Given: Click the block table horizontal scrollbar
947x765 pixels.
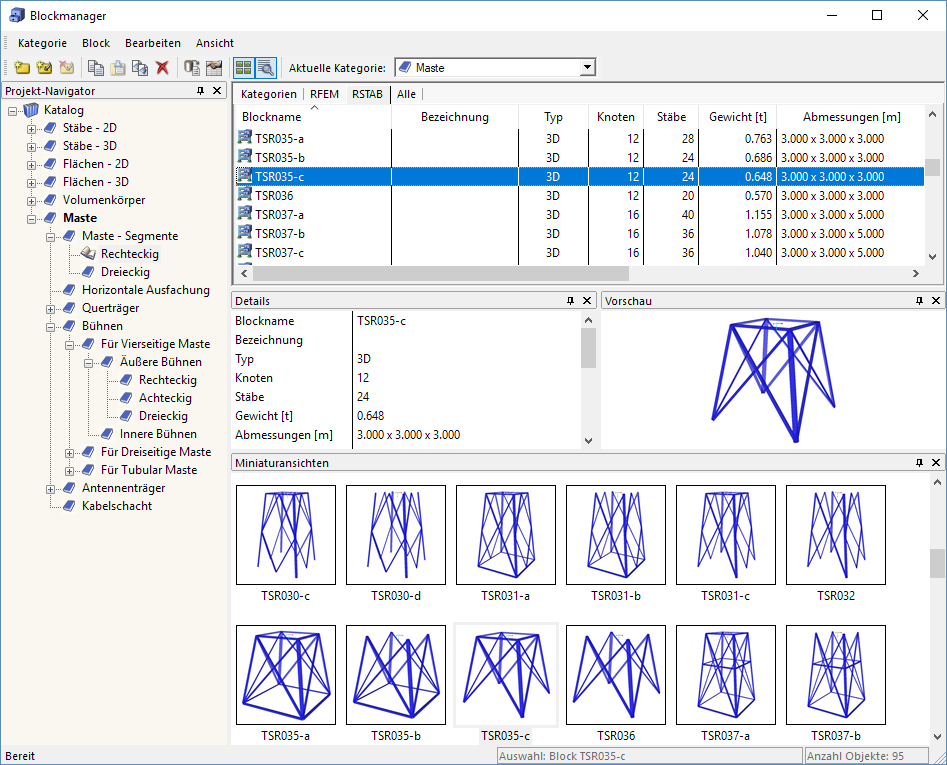Looking at the screenshot, I should tap(441, 274).
